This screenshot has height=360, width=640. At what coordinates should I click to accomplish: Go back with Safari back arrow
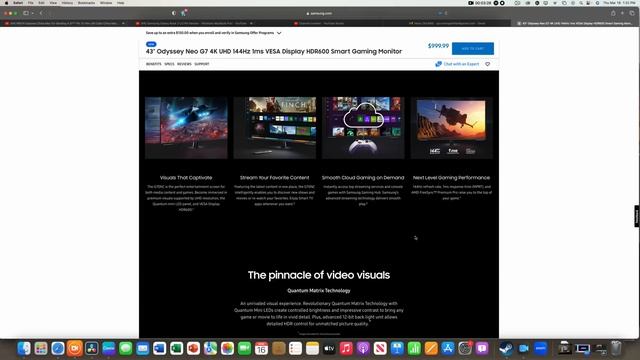(x=41, y=13)
